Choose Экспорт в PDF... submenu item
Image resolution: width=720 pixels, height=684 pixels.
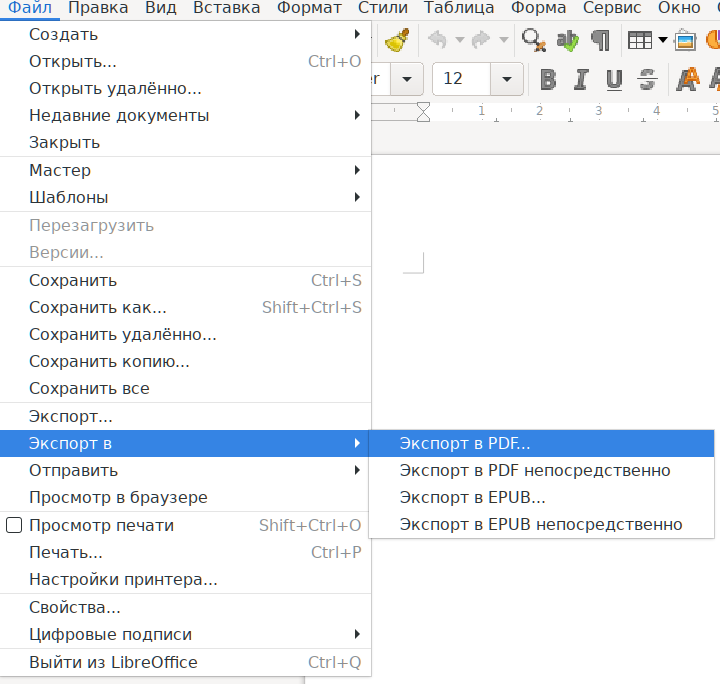pos(541,443)
